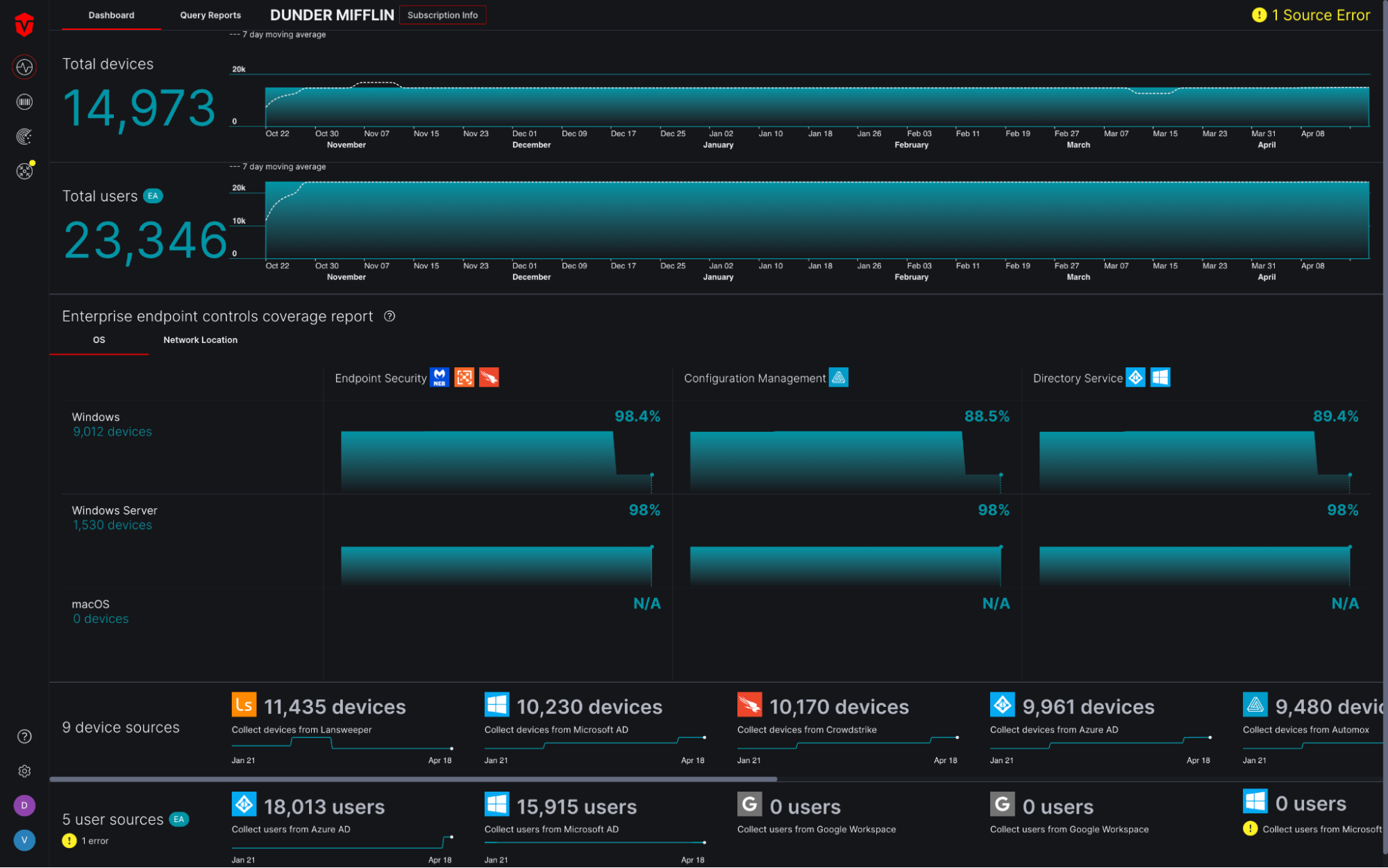Click the 1 Source Error alert

pos(1310,15)
